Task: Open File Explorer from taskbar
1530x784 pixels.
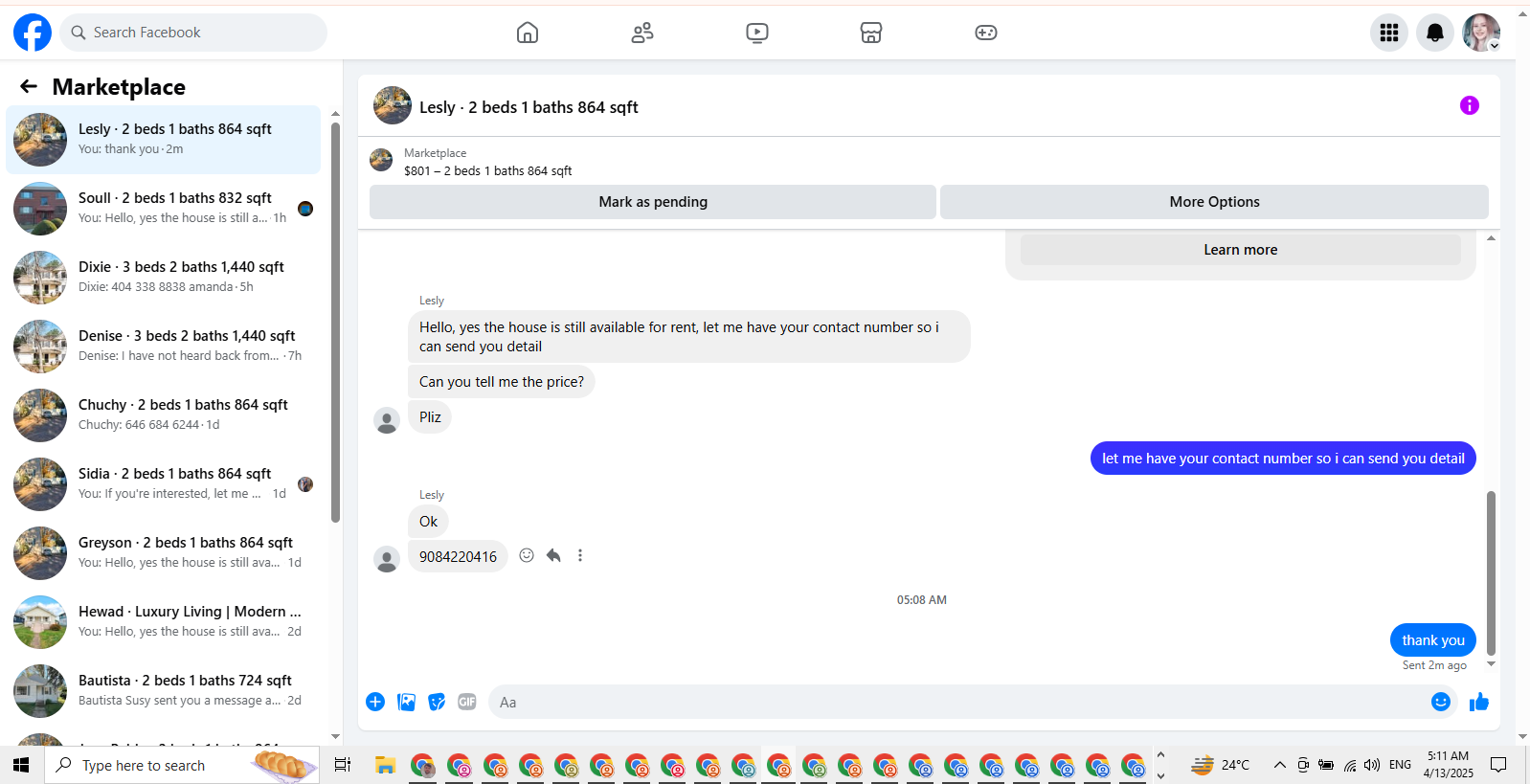Action: pyautogui.click(x=385, y=765)
